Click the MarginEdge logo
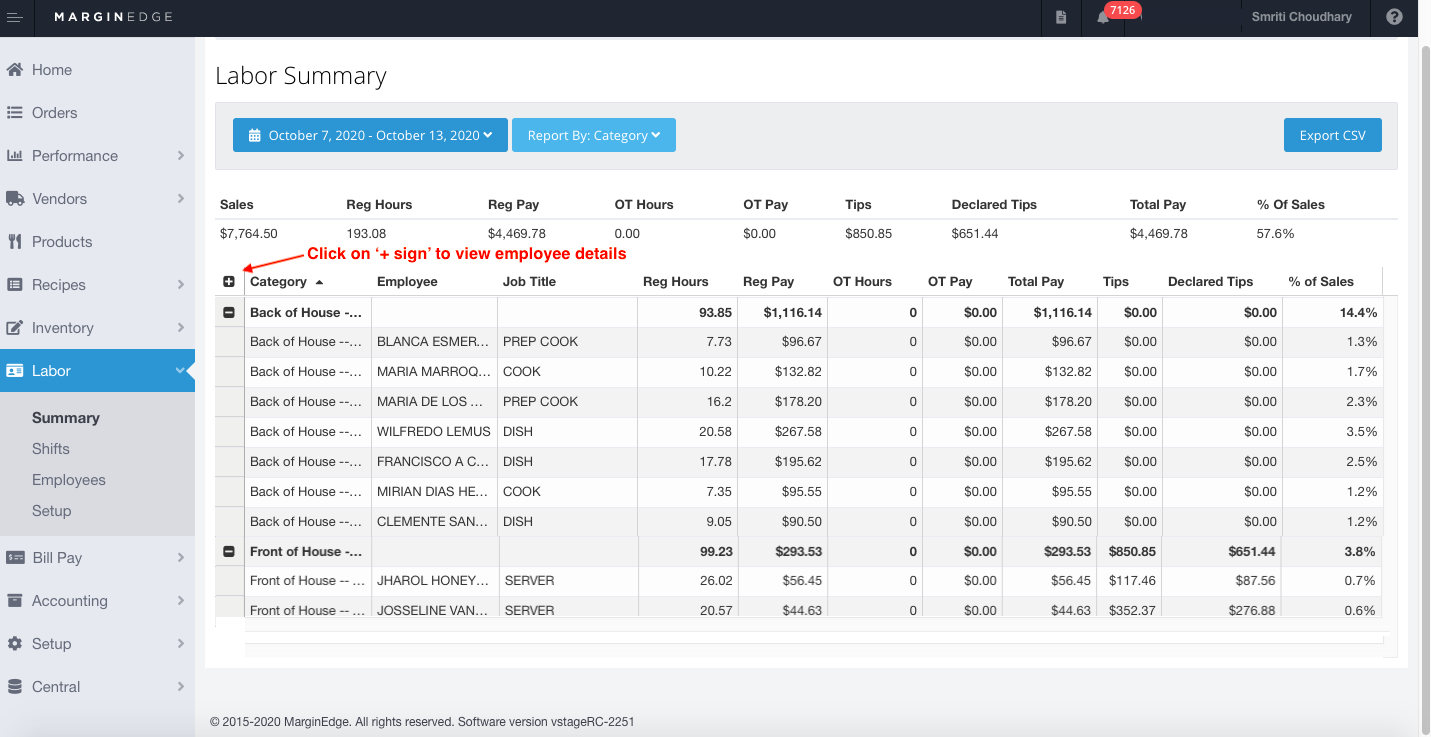1431x737 pixels. (114, 17)
